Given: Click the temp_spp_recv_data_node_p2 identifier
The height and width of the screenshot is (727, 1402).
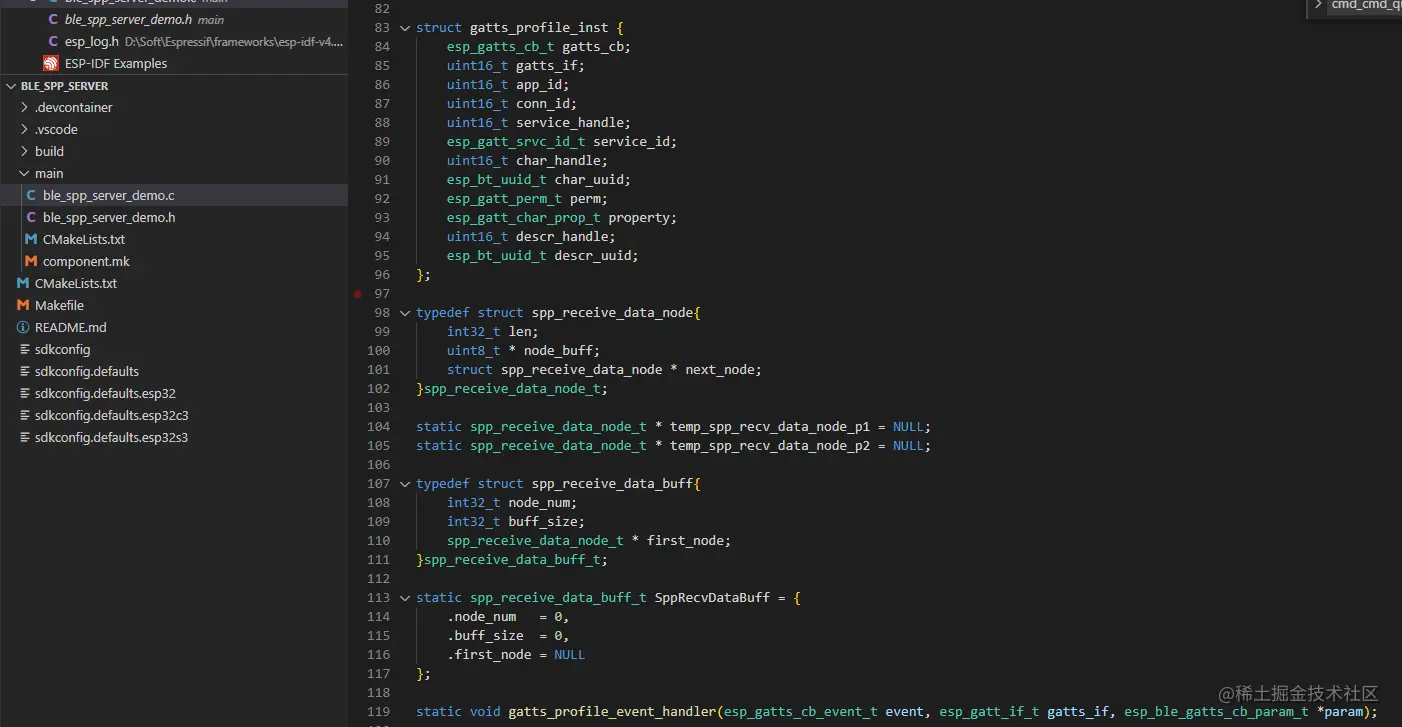Looking at the screenshot, I should click(x=770, y=446).
